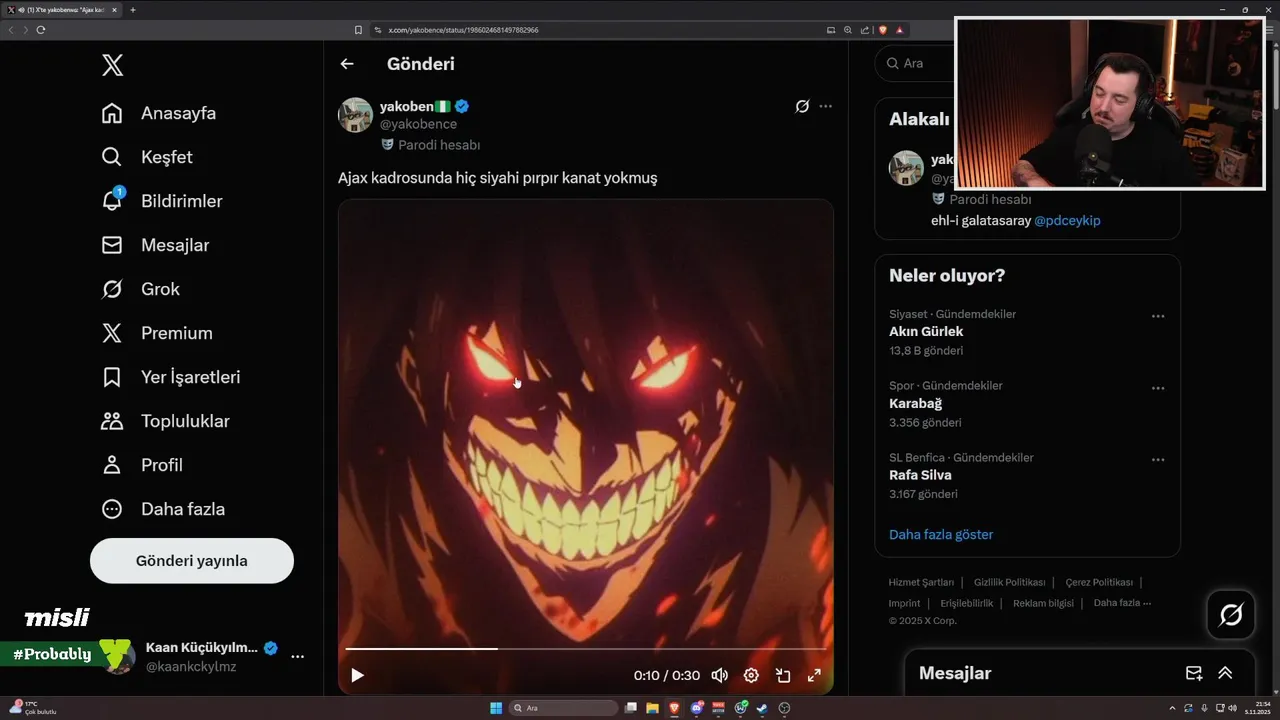The height and width of the screenshot is (720, 1280).
Task: Toggle picture-in-picture for the video
Action: pos(783,675)
